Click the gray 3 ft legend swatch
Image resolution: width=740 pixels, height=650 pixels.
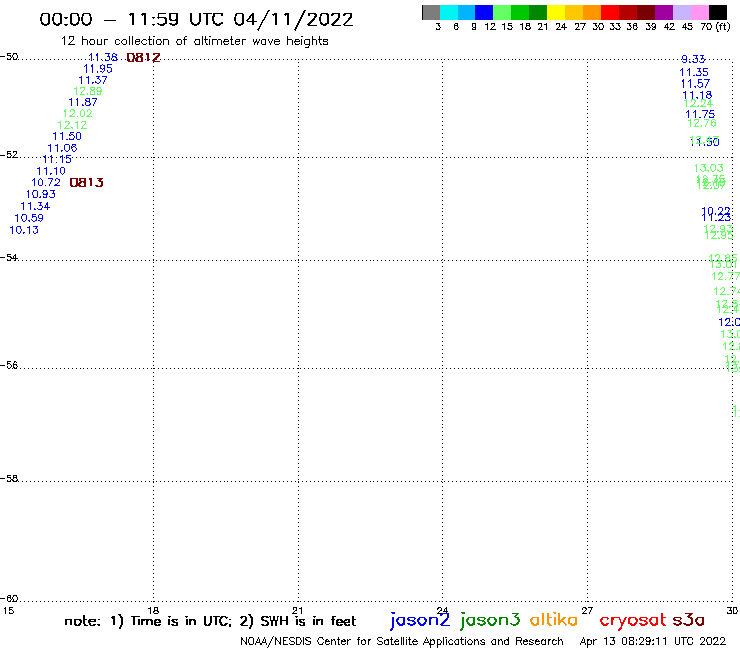coord(431,13)
